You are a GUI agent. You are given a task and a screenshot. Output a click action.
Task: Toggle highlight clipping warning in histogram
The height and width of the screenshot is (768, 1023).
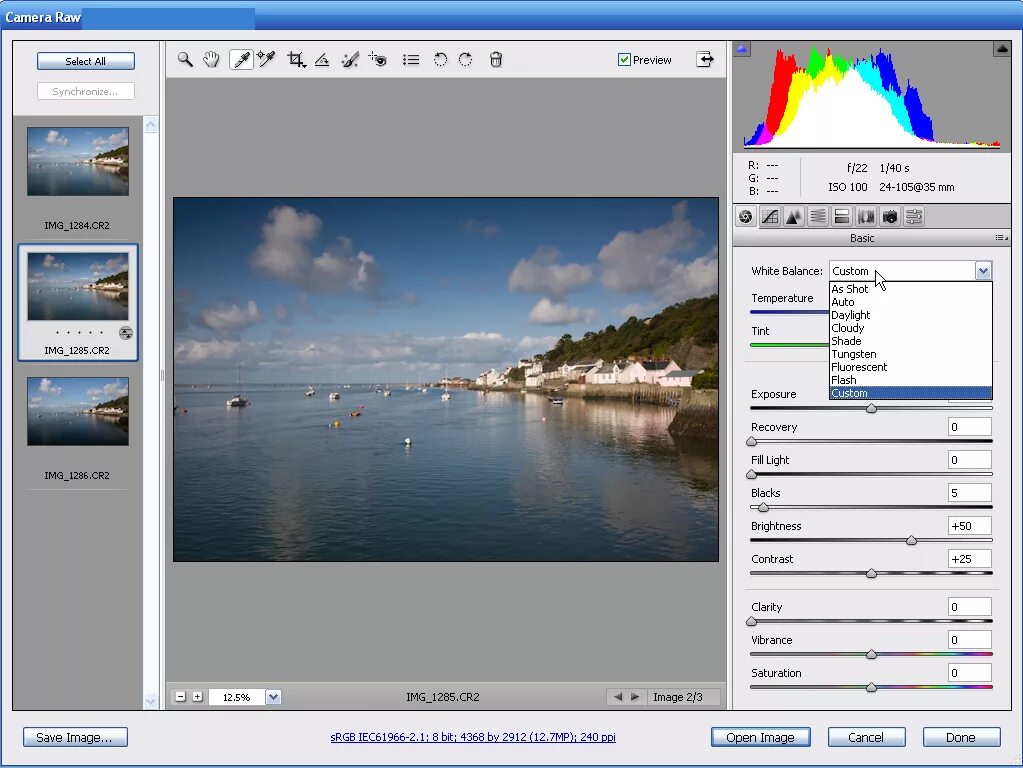(x=1002, y=48)
